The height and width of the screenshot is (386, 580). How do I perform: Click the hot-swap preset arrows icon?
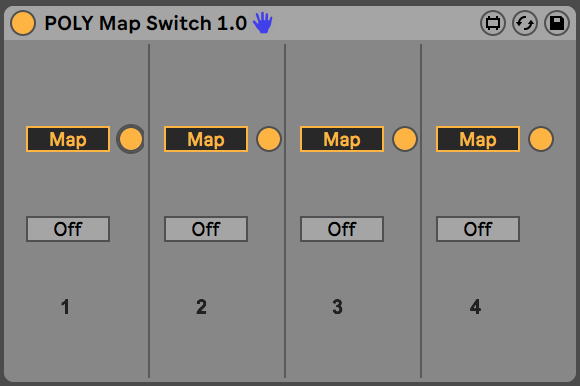[525, 23]
